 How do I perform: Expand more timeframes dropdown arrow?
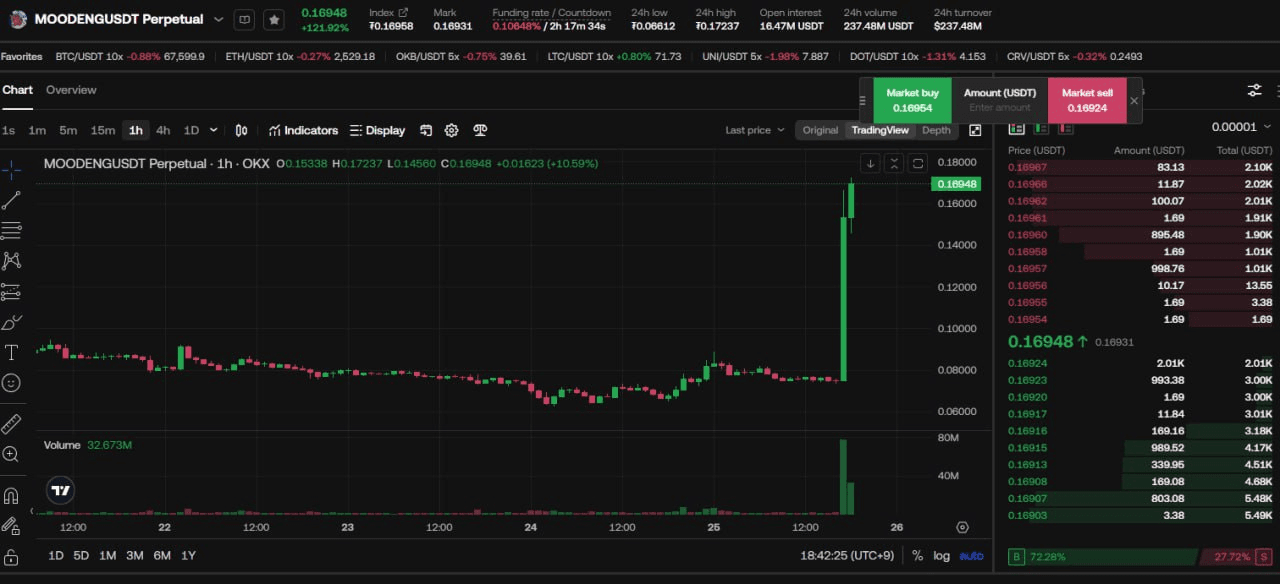coord(213,130)
